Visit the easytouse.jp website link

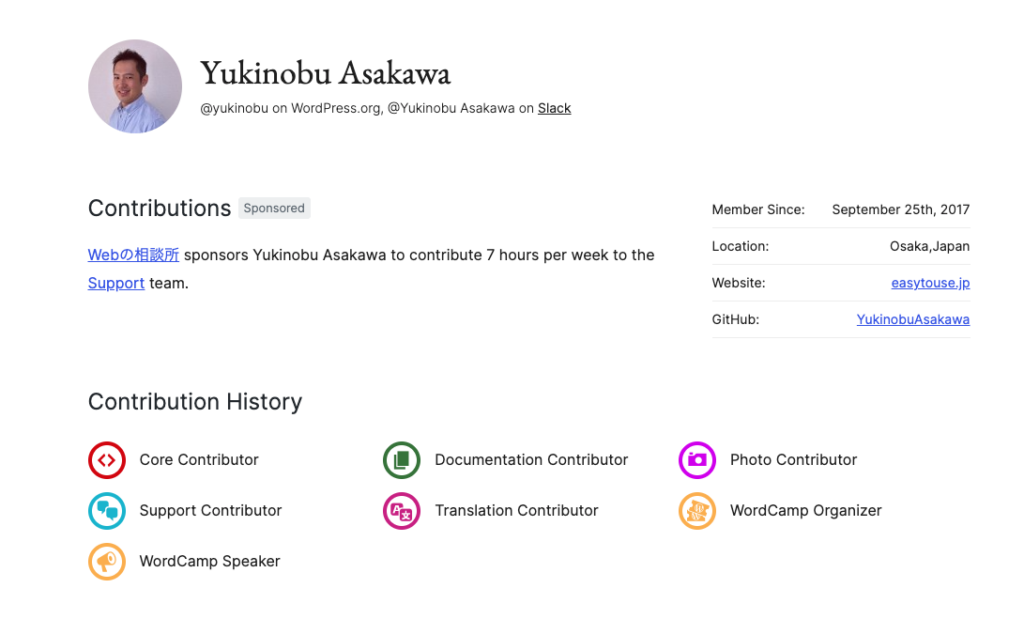click(930, 283)
